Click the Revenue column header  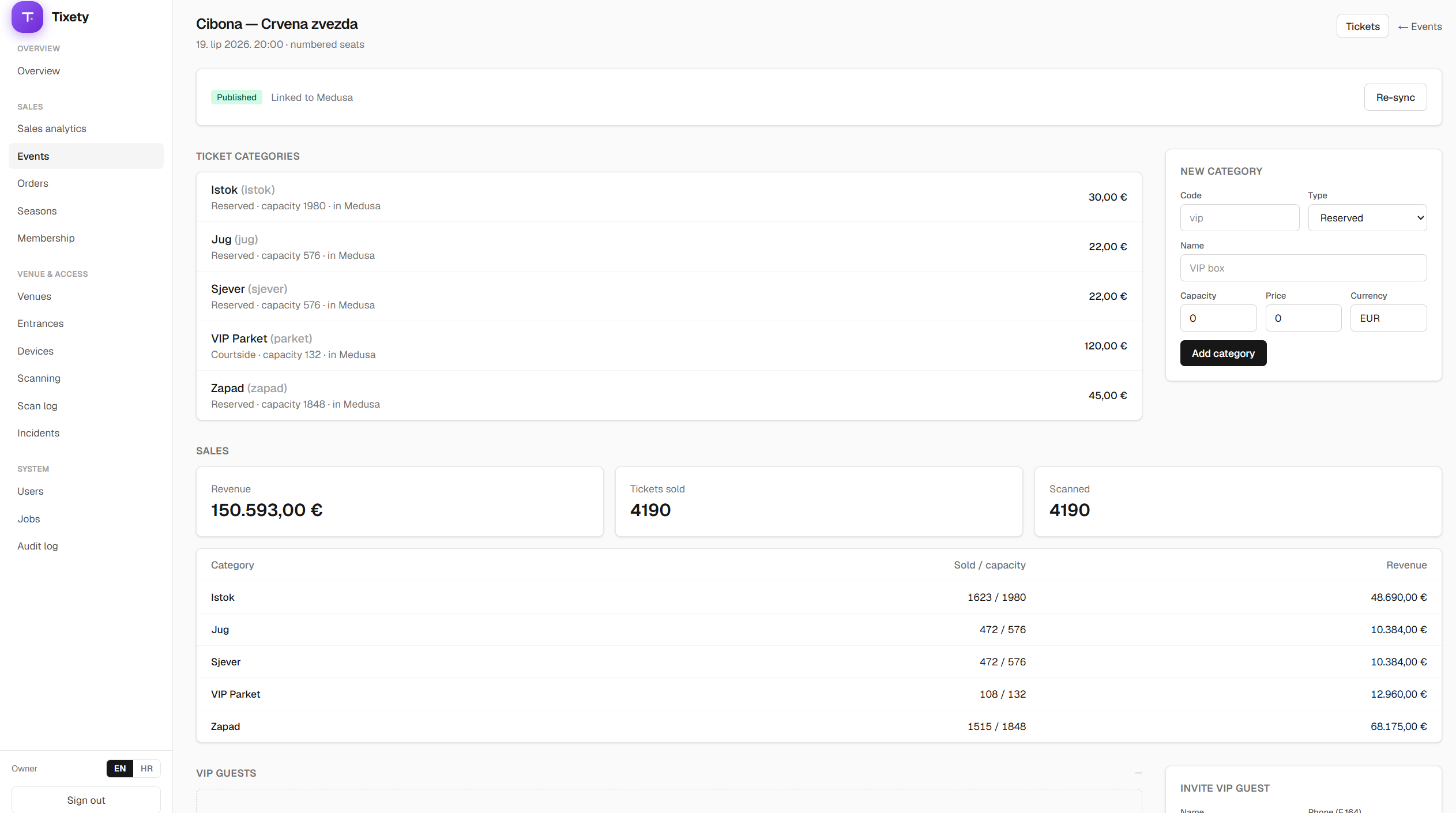1406,565
